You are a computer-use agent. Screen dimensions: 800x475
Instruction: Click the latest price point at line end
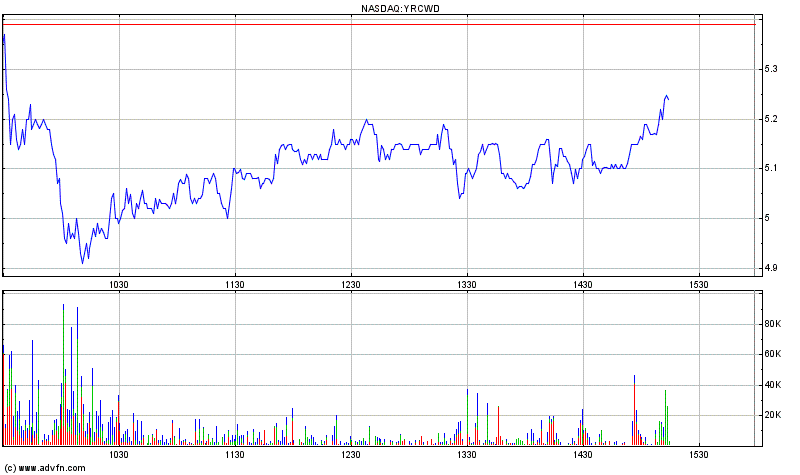point(668,99)
